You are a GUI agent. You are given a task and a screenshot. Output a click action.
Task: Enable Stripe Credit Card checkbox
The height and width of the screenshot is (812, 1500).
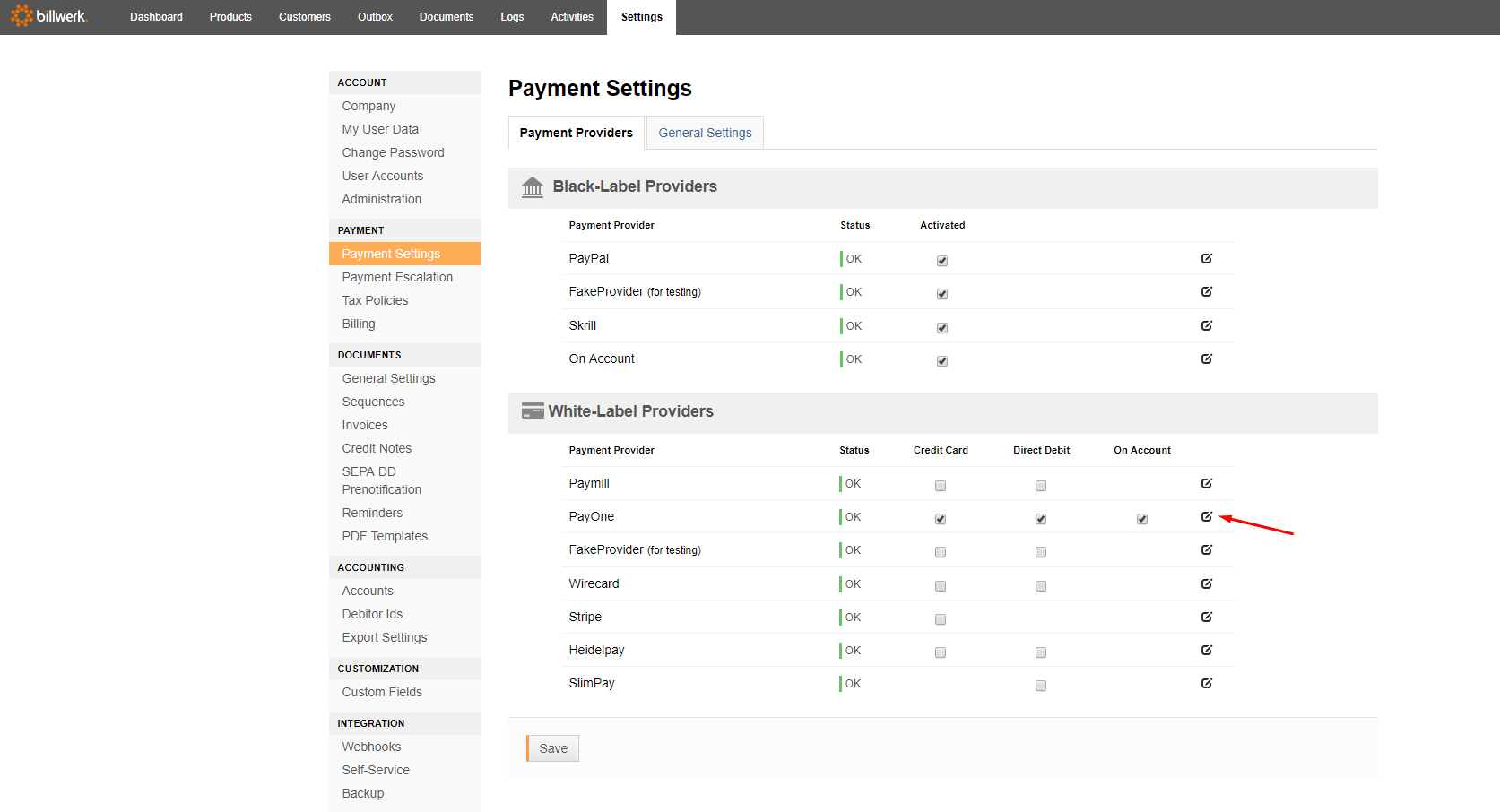pyautogui.click(x=941, y=619)
